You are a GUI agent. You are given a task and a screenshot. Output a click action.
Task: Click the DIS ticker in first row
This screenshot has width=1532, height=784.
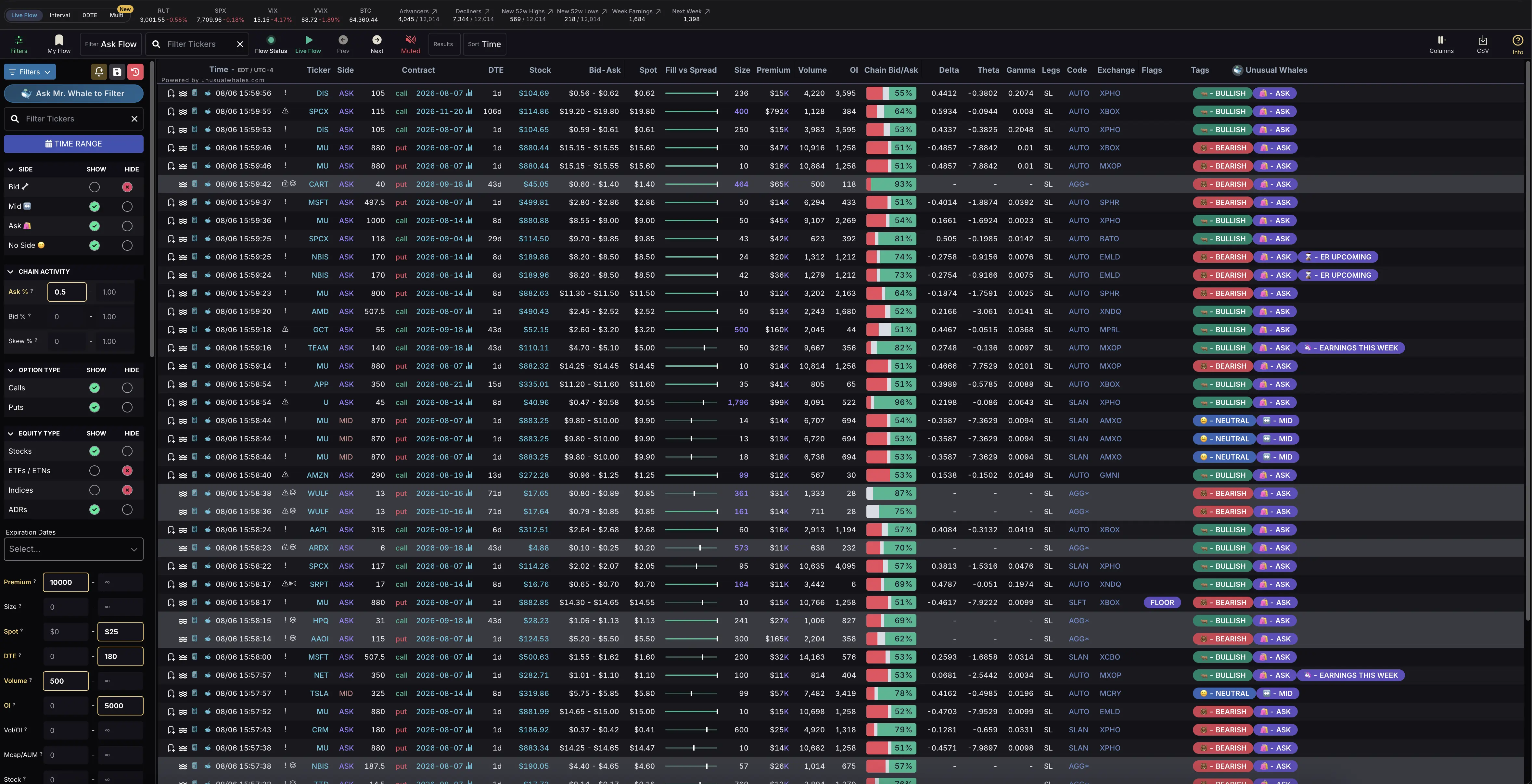(322, 93)
